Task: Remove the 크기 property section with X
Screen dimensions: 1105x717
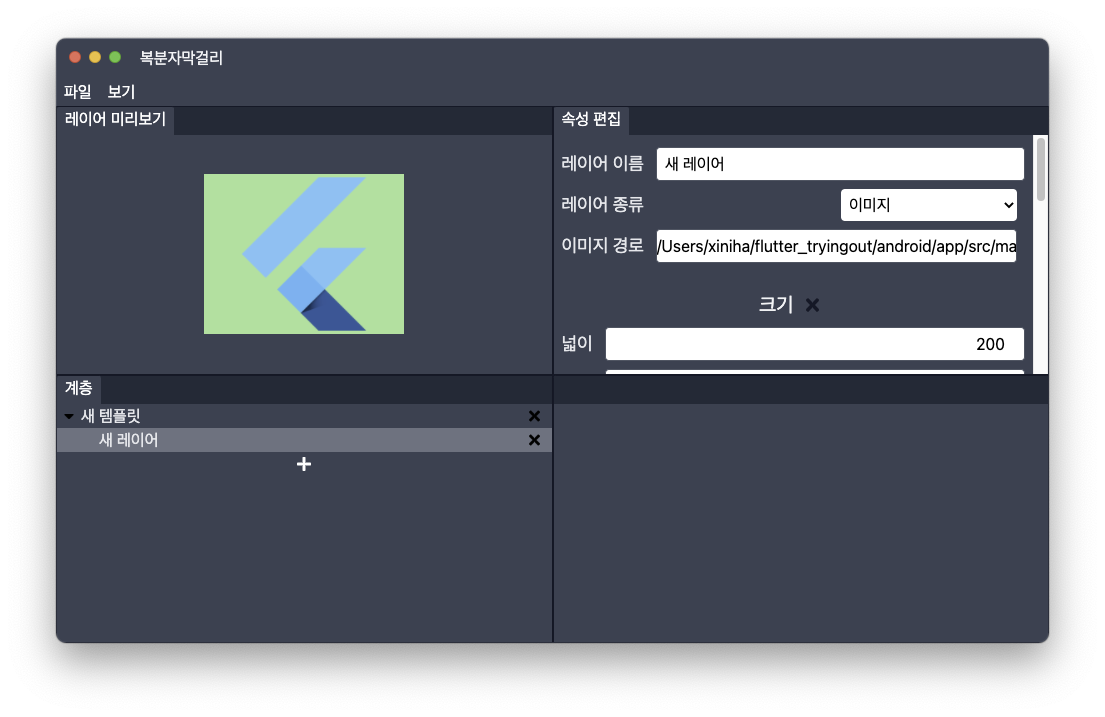Action: (812, 305)
